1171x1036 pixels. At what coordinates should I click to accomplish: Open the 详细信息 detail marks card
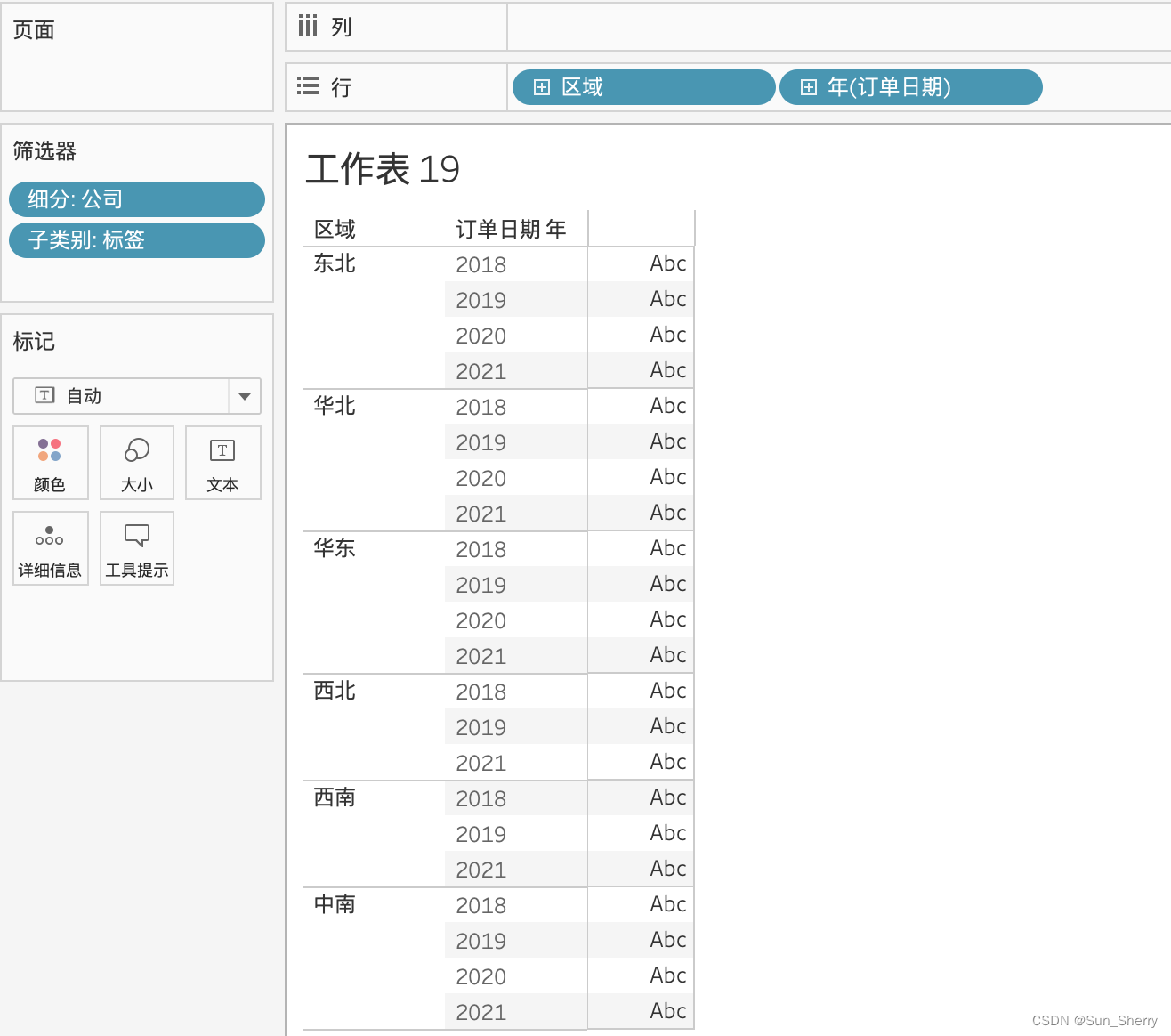coord(50,548)
